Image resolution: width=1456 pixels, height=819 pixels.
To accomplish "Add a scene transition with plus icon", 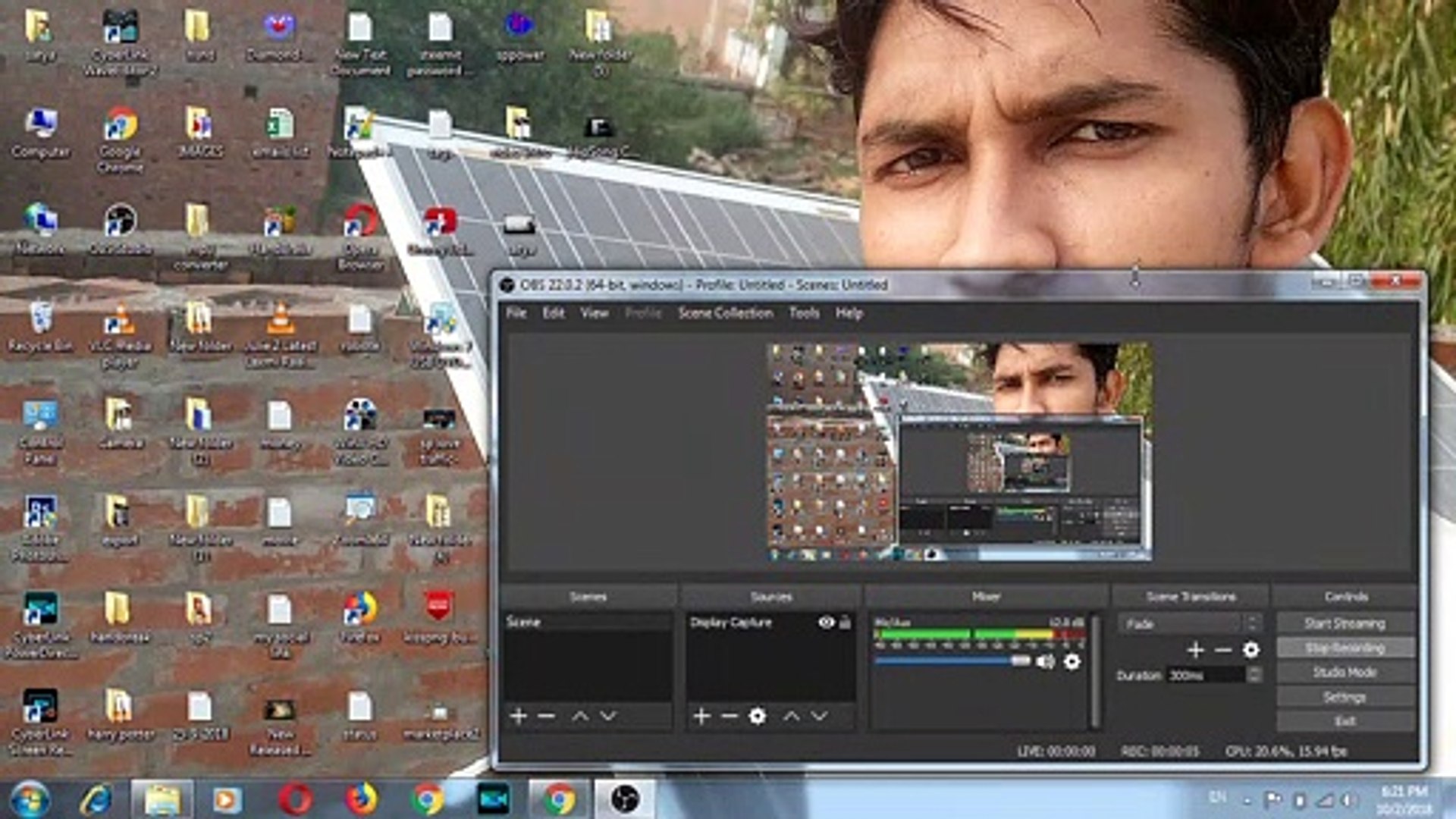I will (x=1195, y=650).
